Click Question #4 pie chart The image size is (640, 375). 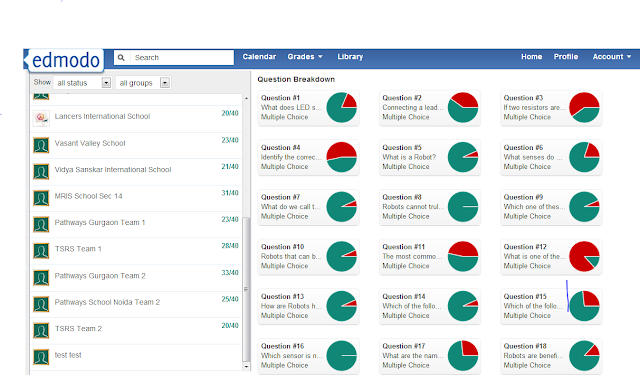click(x=342, y=157)
